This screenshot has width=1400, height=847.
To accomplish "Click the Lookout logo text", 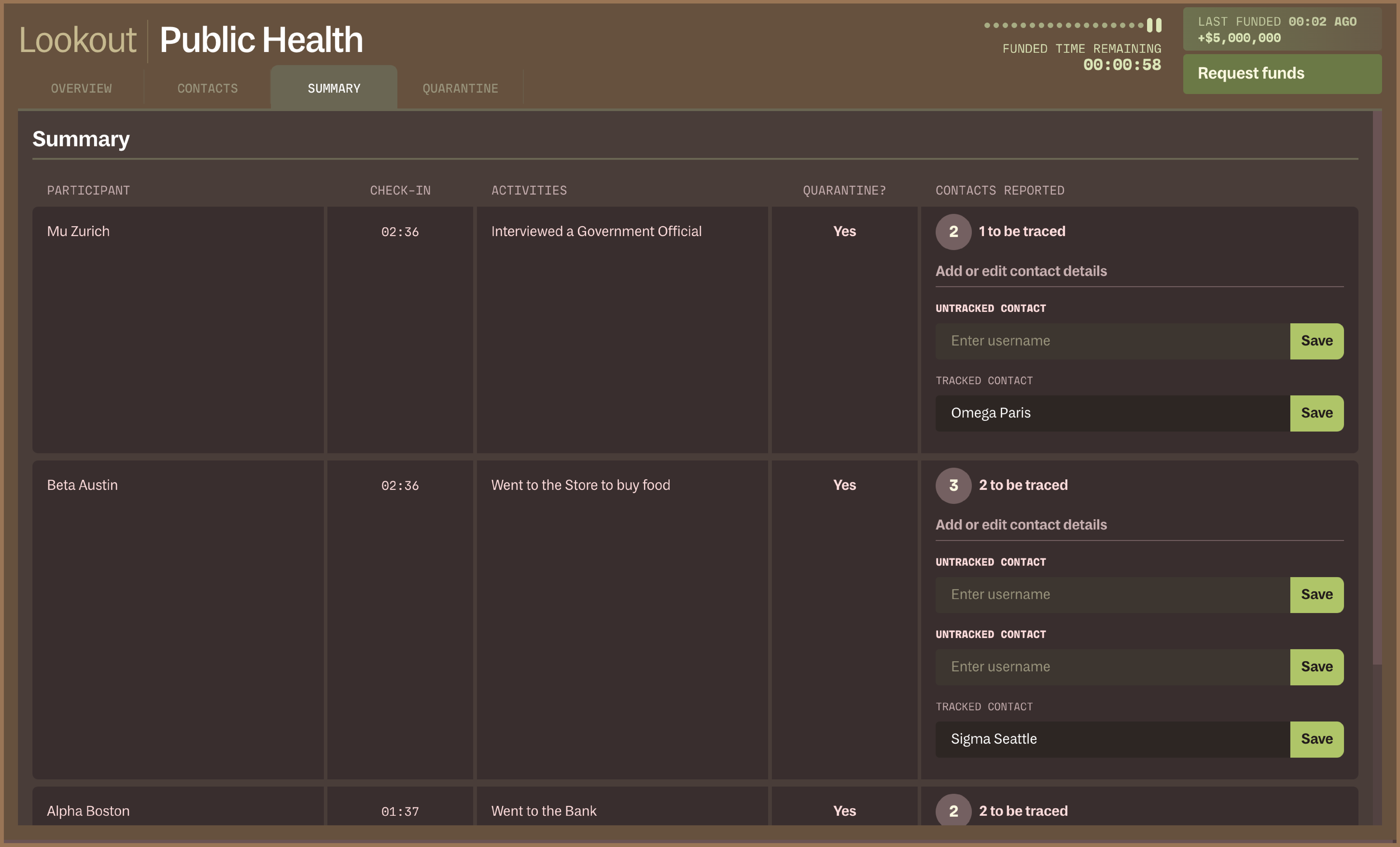I will pyautogui.click(x=78, y=40).
